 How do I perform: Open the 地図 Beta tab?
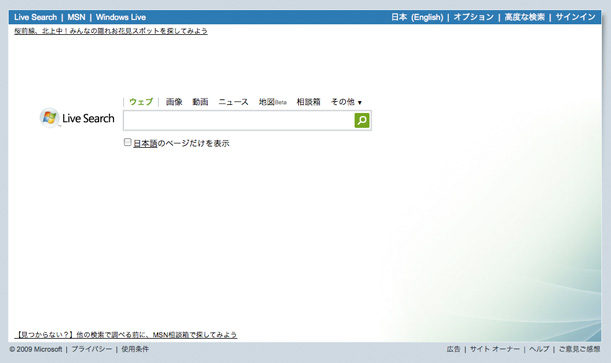click(273, 102)
